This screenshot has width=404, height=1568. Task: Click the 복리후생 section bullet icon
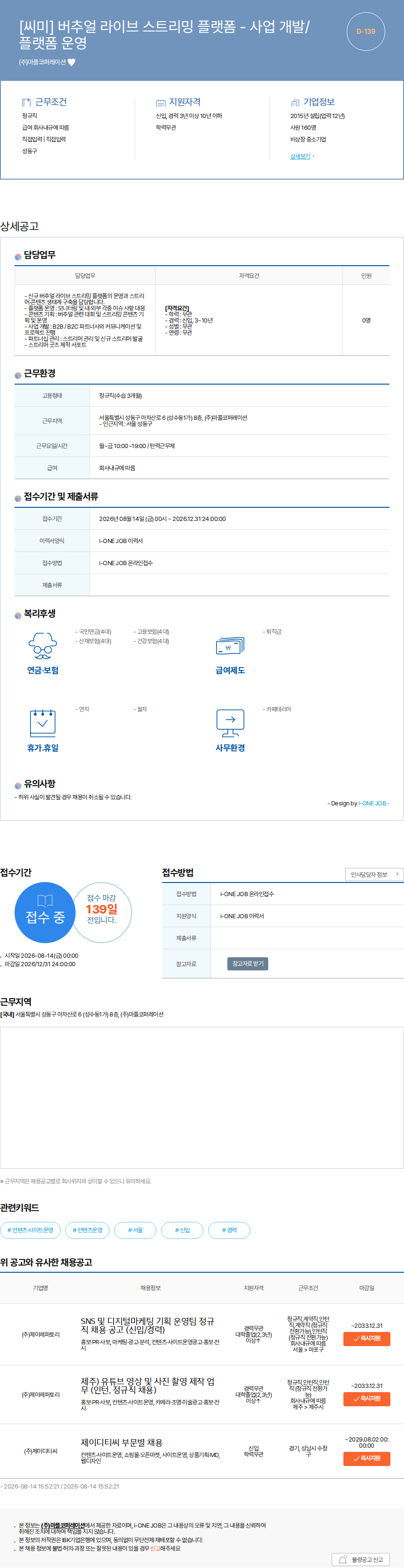18,615
